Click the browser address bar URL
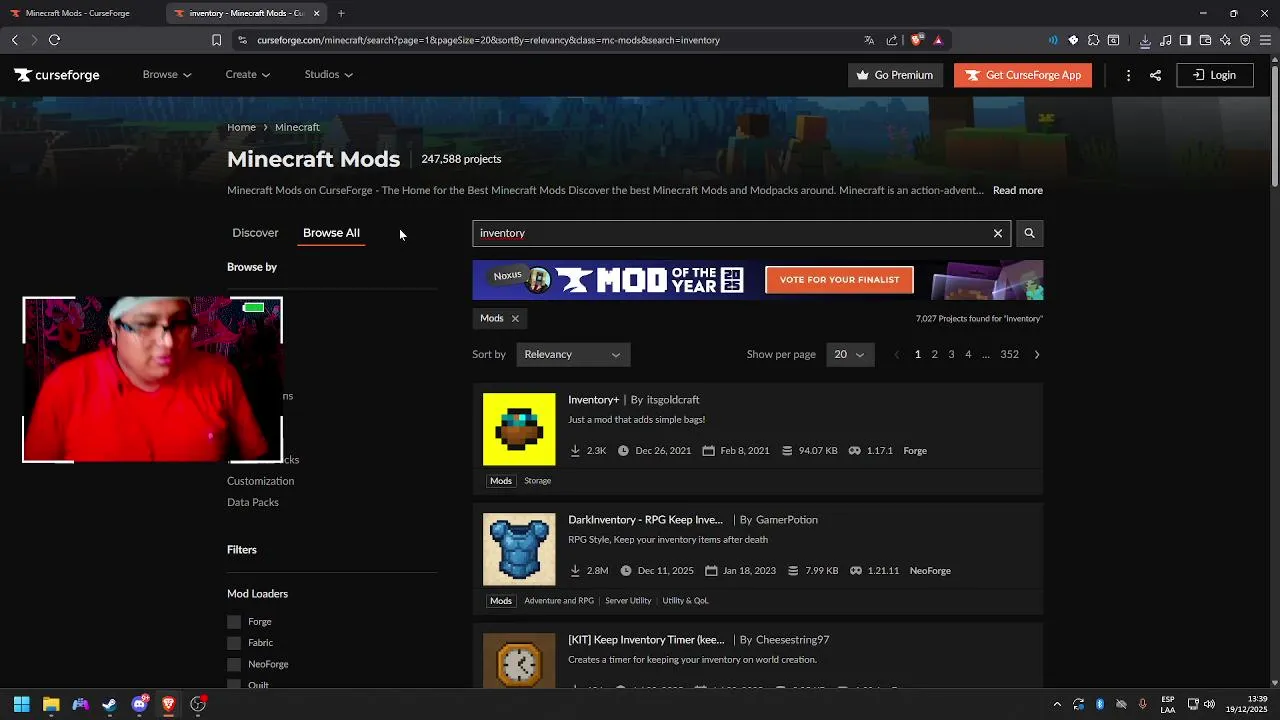This screenshot has height=720, width=1280. tap(488, 40)
